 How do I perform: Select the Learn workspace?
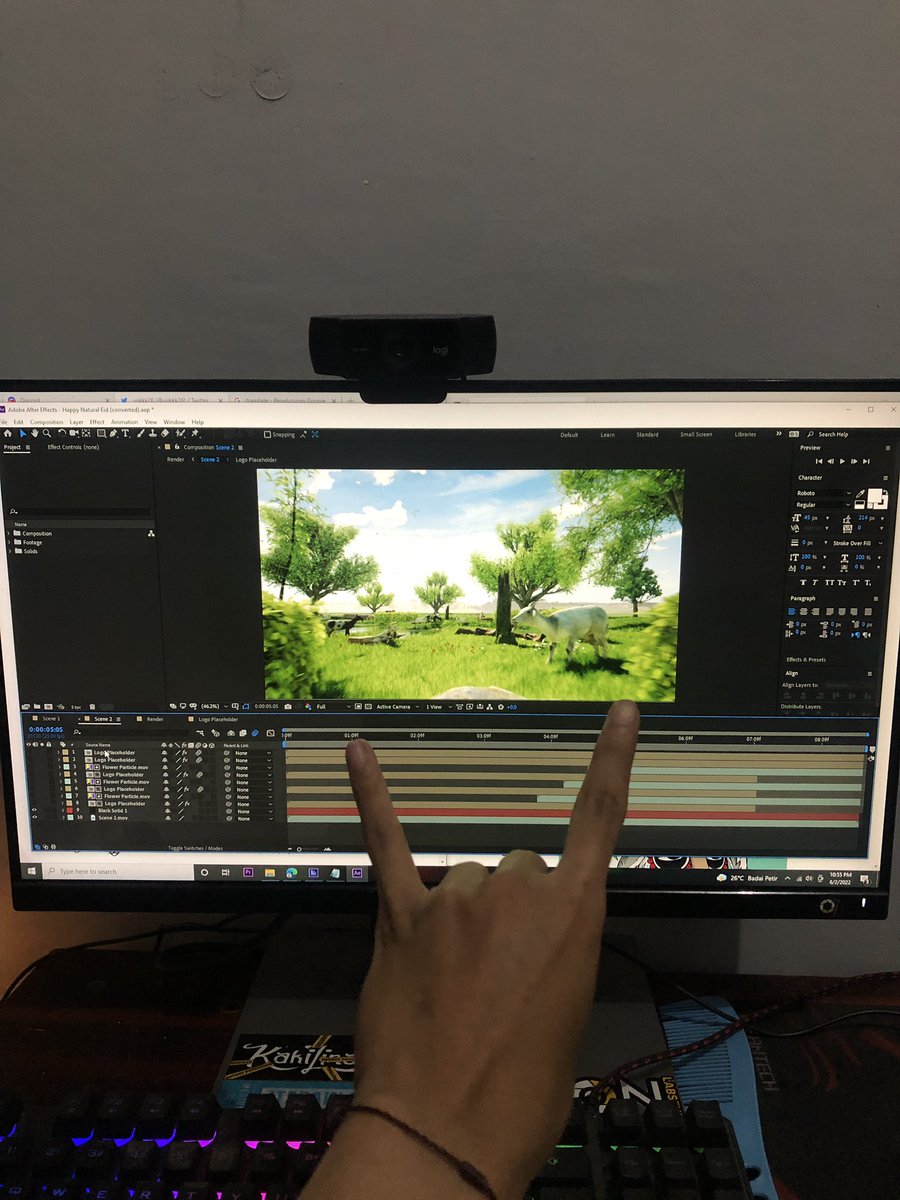pyautogui.click(x=607, y=435)
